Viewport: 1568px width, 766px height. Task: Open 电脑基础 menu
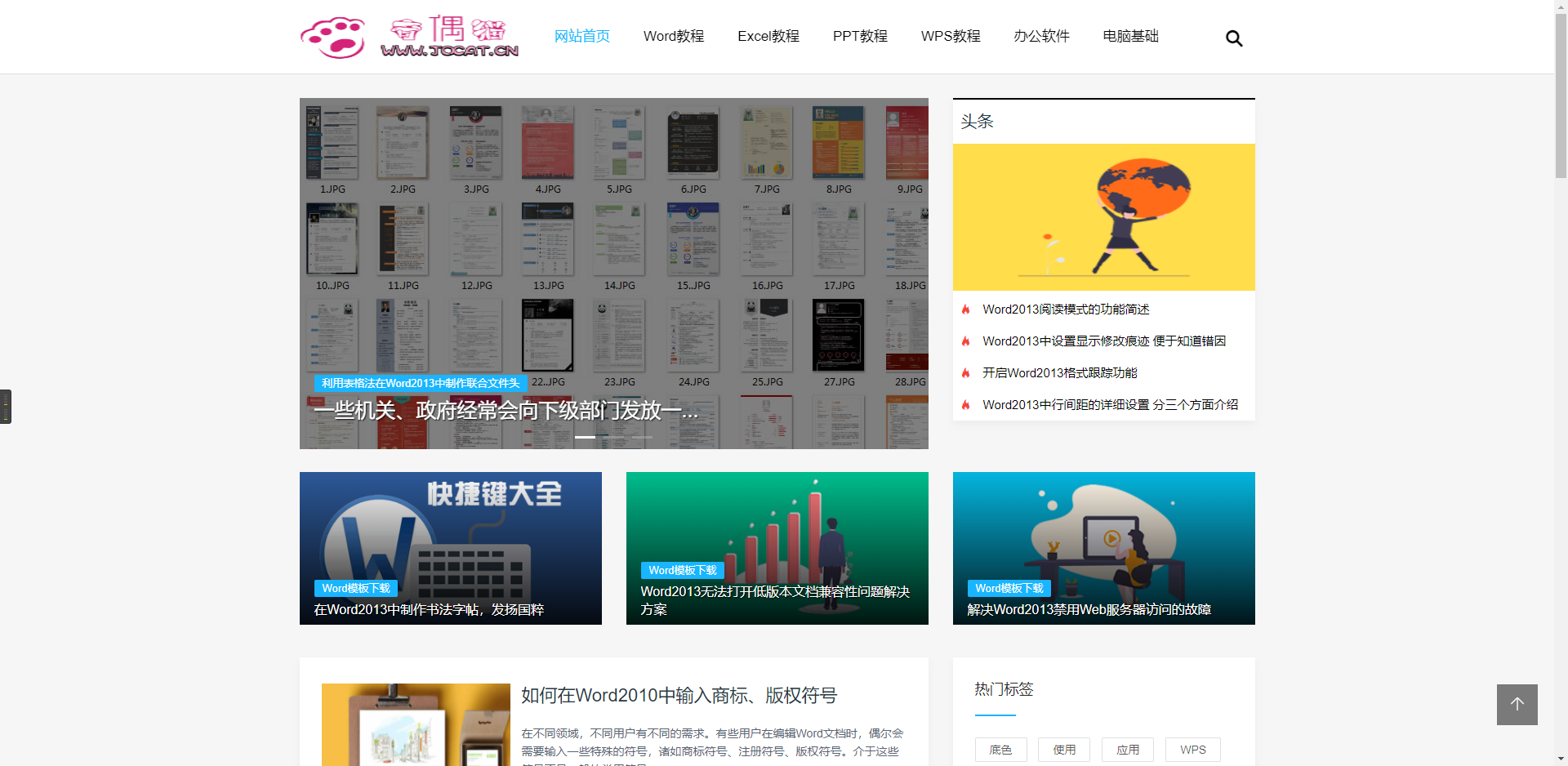click(1131, 36)
